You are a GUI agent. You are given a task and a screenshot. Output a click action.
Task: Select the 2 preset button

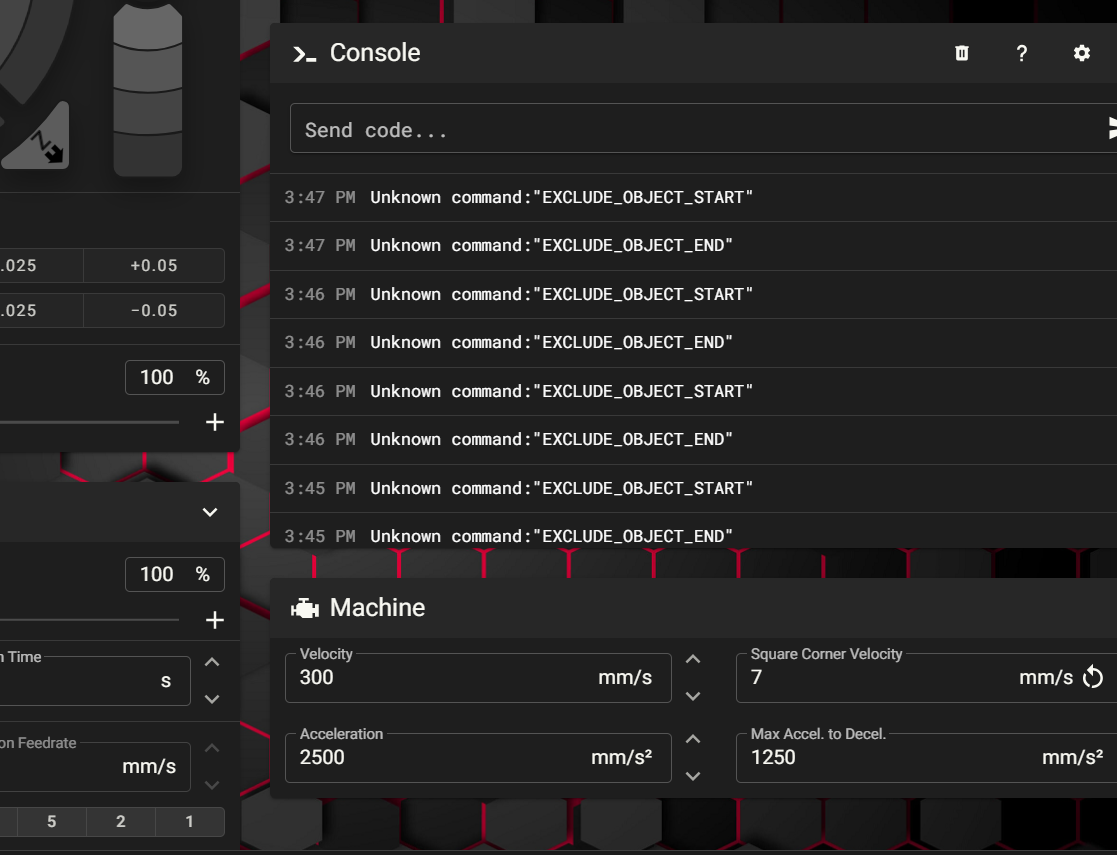(120, 822)
